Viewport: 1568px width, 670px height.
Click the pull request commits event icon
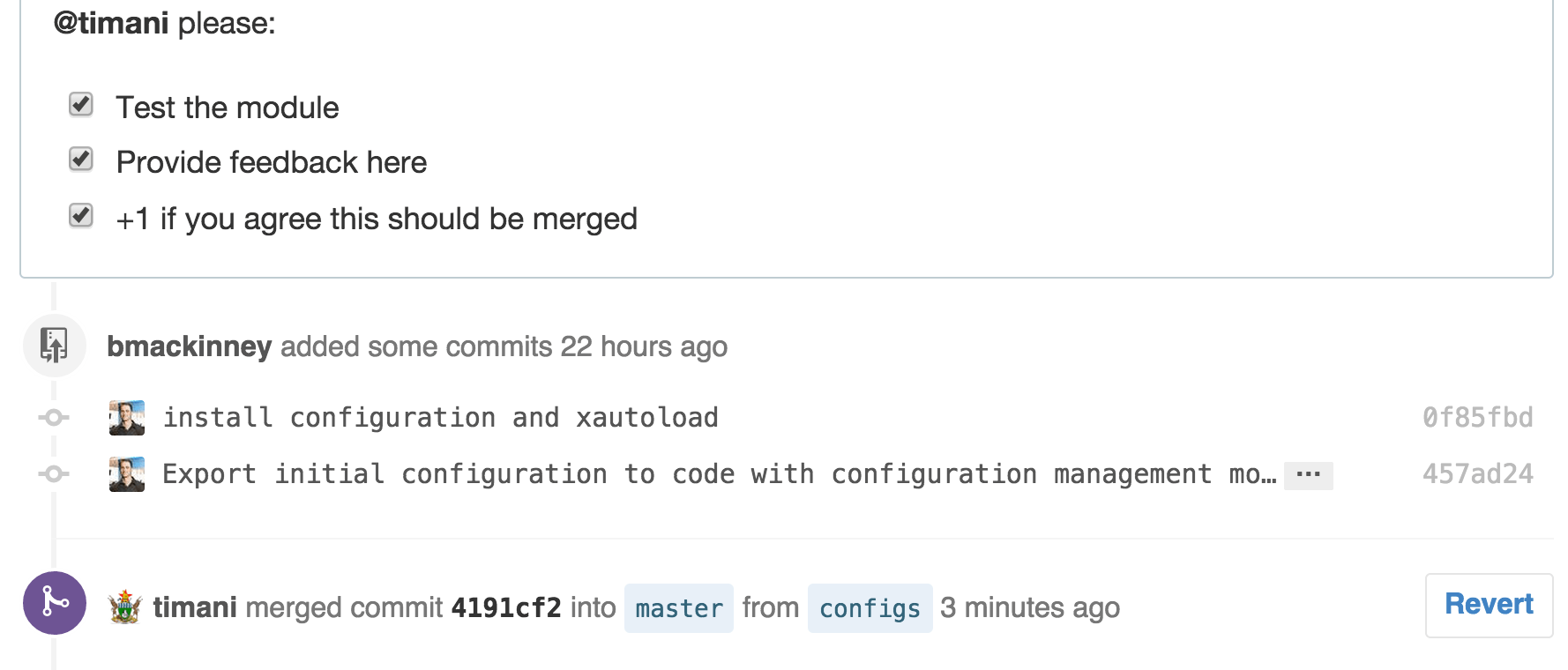(x=54, y=346)
